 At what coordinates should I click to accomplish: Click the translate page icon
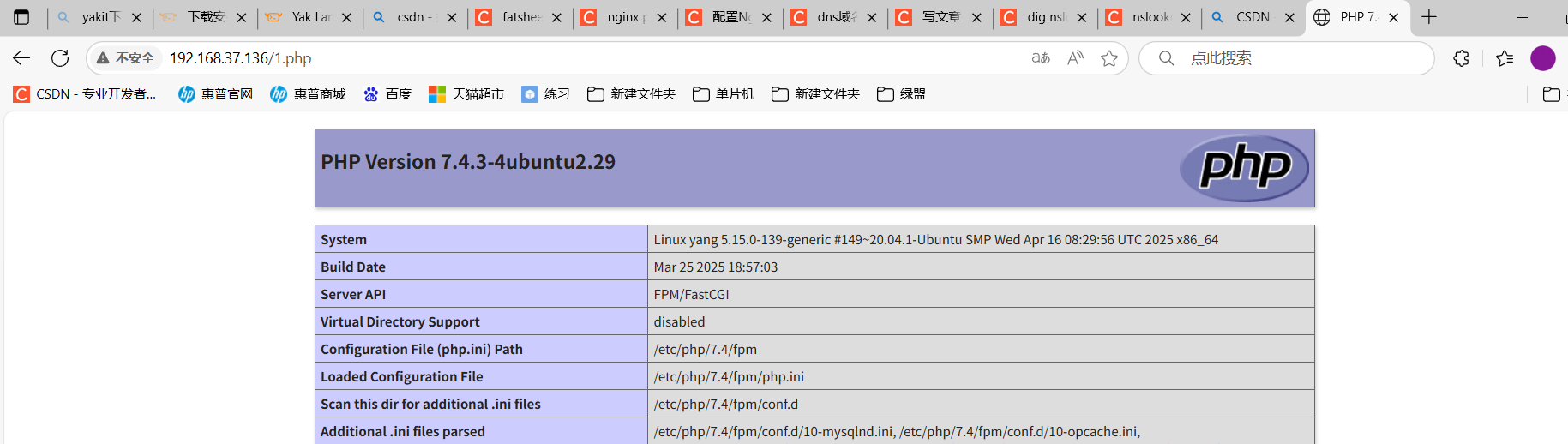(x=1041, y=58)
